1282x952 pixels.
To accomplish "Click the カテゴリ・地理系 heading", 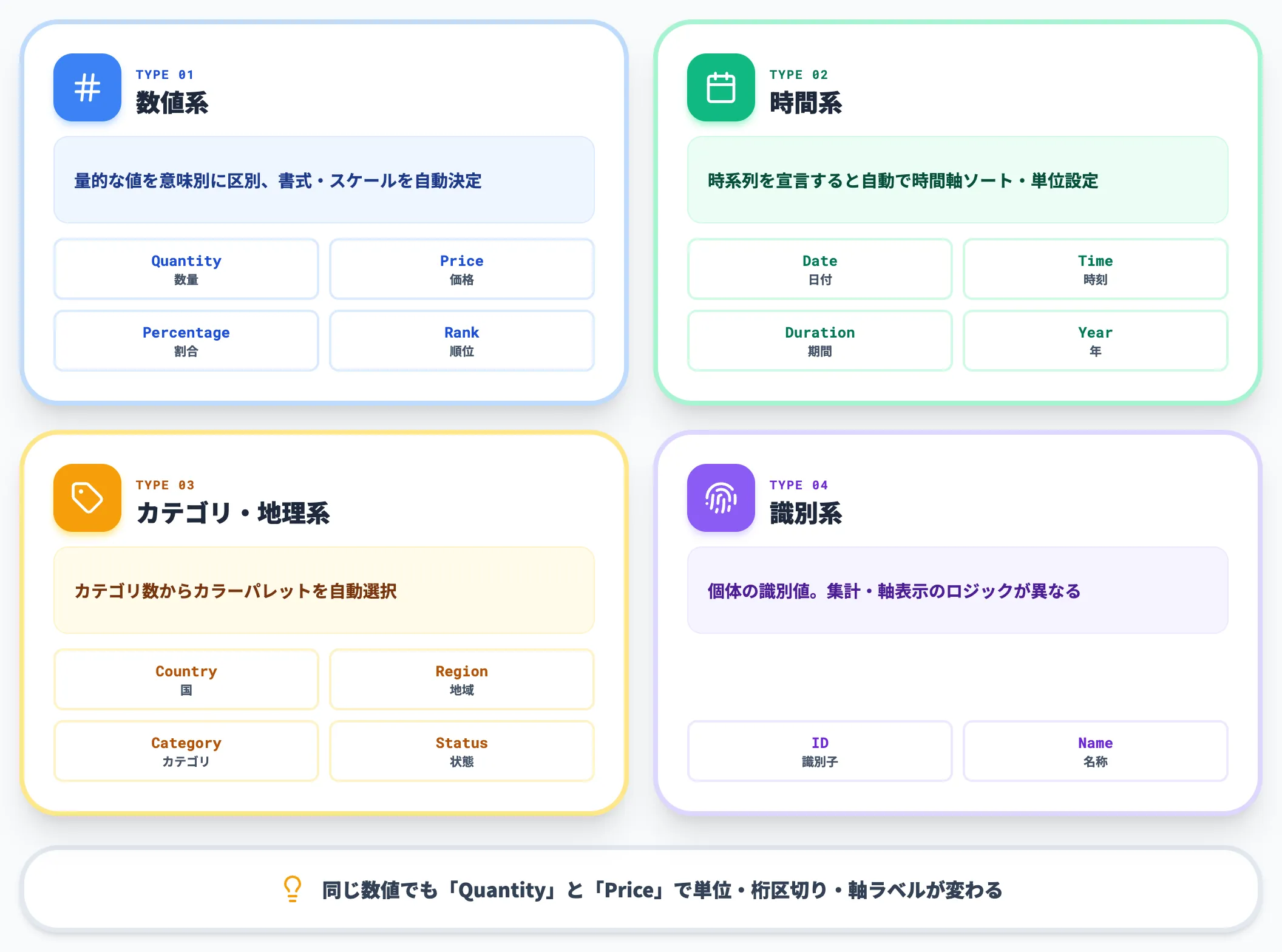I will pos(233,513).
